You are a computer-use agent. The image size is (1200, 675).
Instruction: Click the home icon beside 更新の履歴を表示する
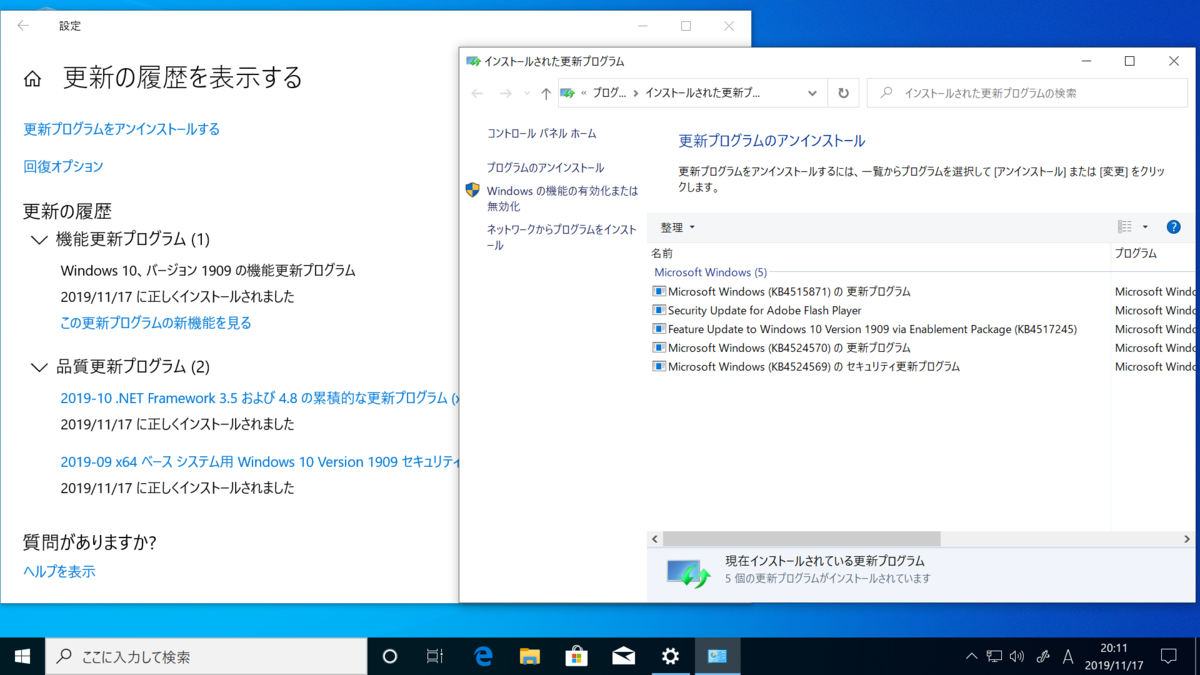(33, 78)
